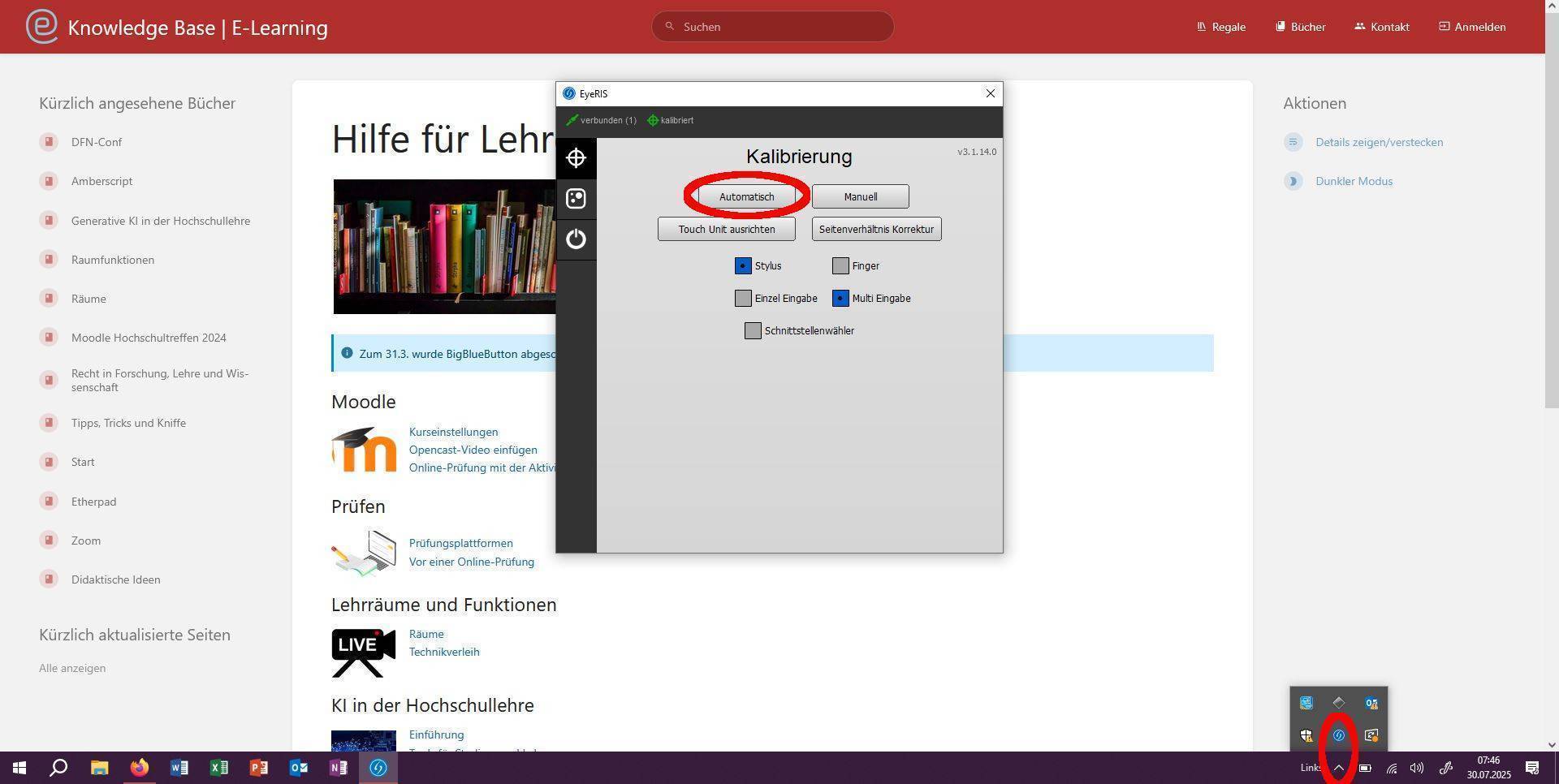The height and width of the screenshot is (784, 1559).
Task: Select the Einzel Eingabe option
Action: point(743,298)
